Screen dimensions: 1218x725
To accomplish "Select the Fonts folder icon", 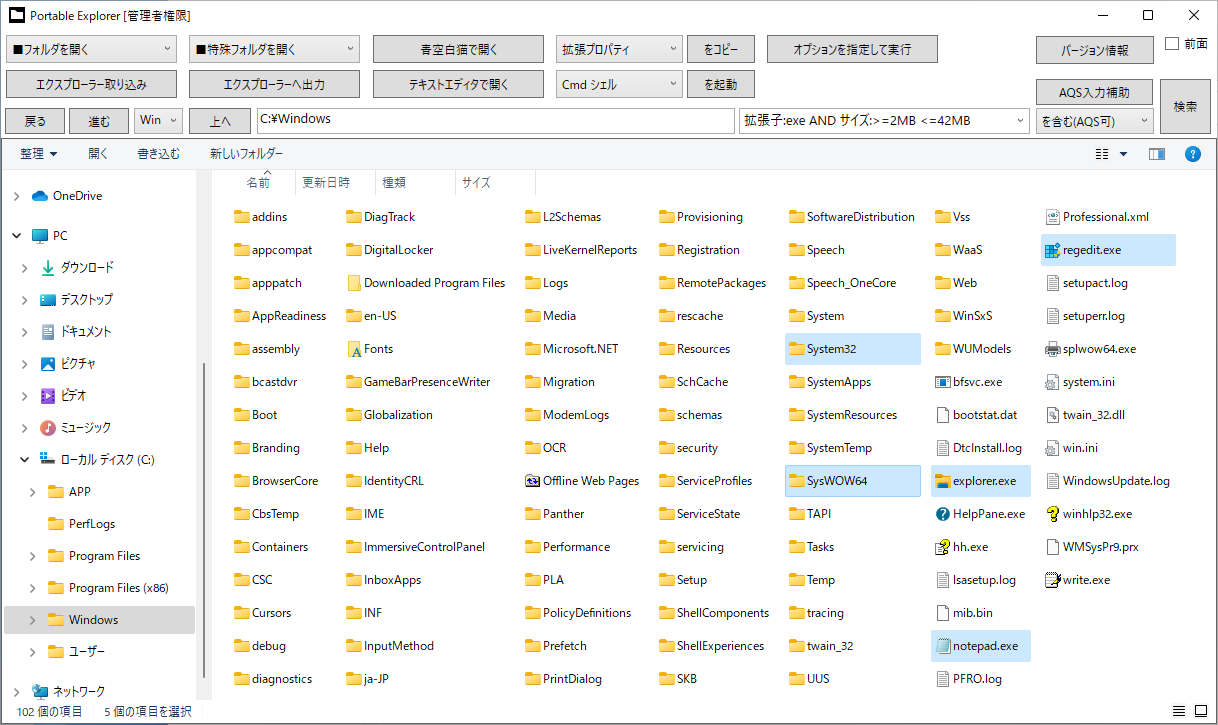I will (354, 349).
